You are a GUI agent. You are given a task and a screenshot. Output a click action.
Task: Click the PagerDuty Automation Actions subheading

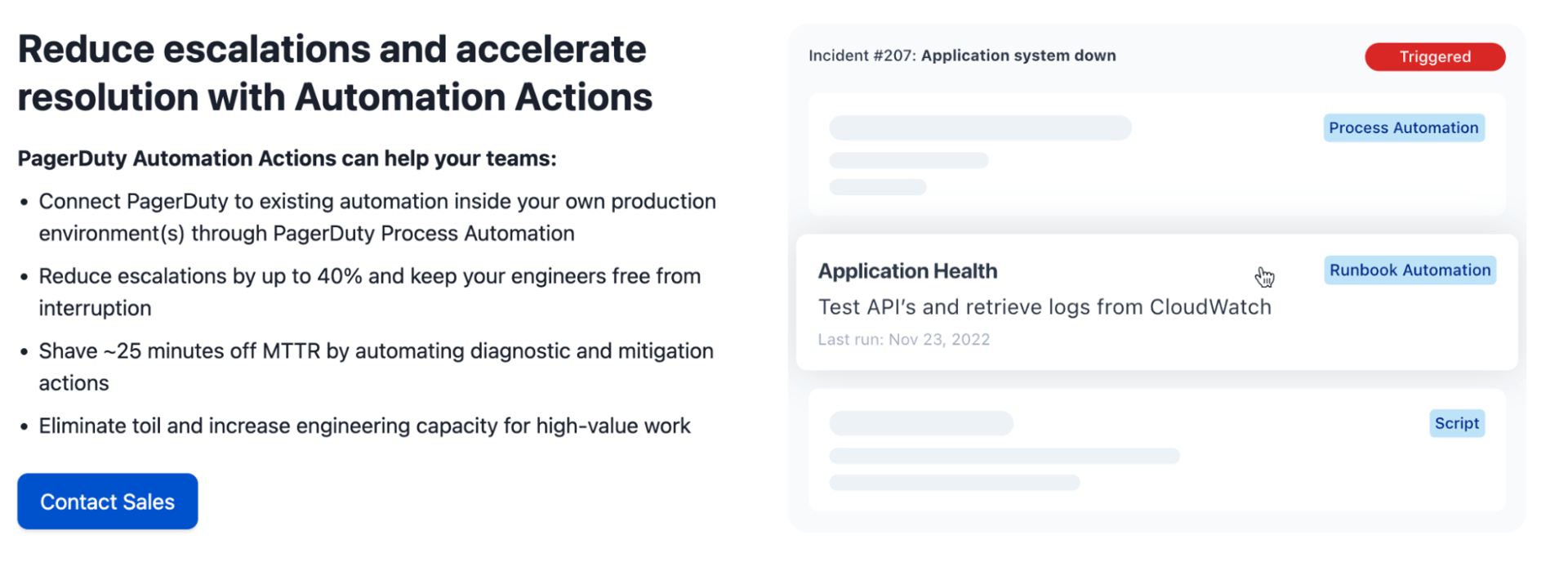tap(287, 158)
